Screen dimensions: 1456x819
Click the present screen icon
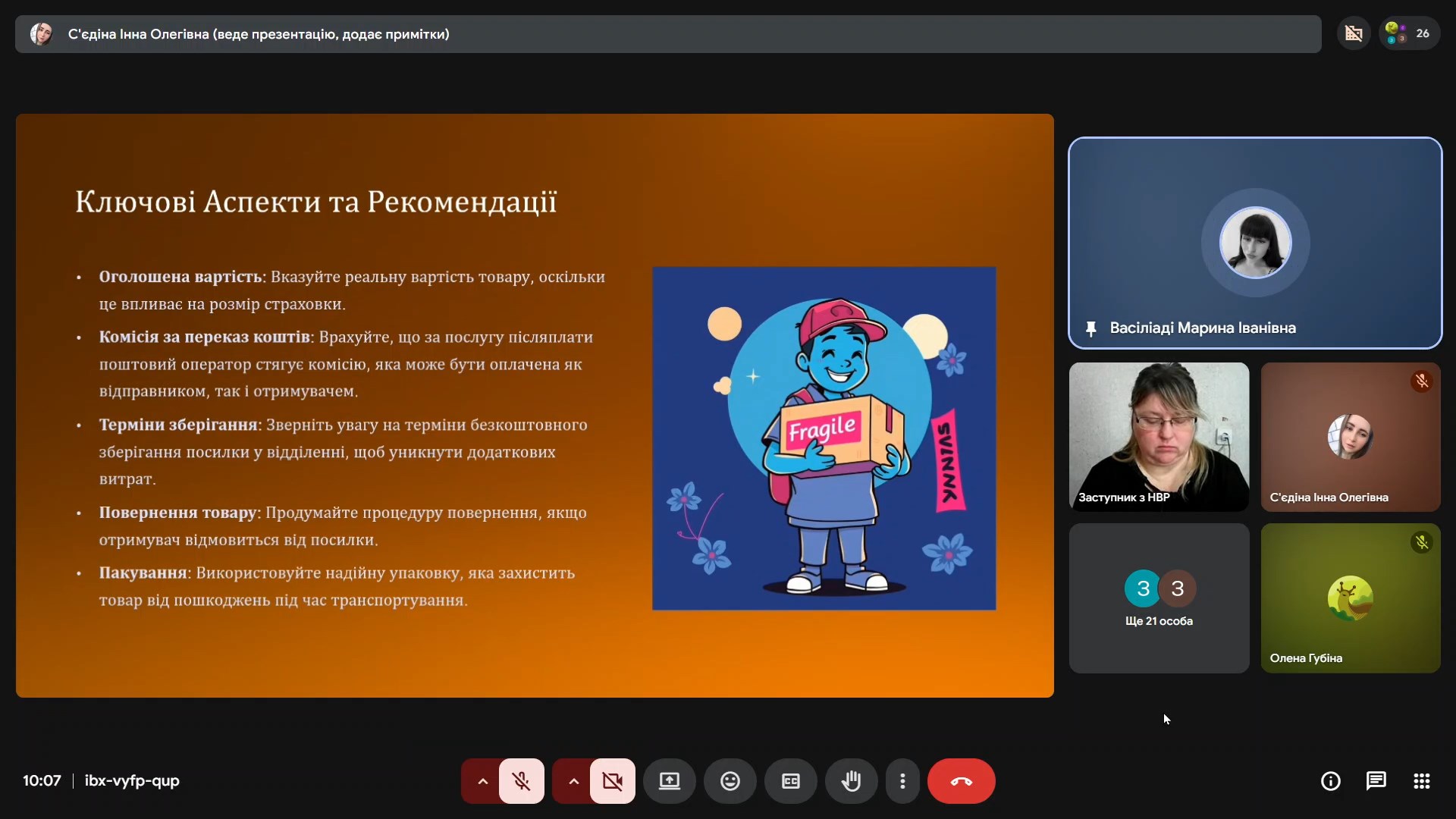coord(669,781)
